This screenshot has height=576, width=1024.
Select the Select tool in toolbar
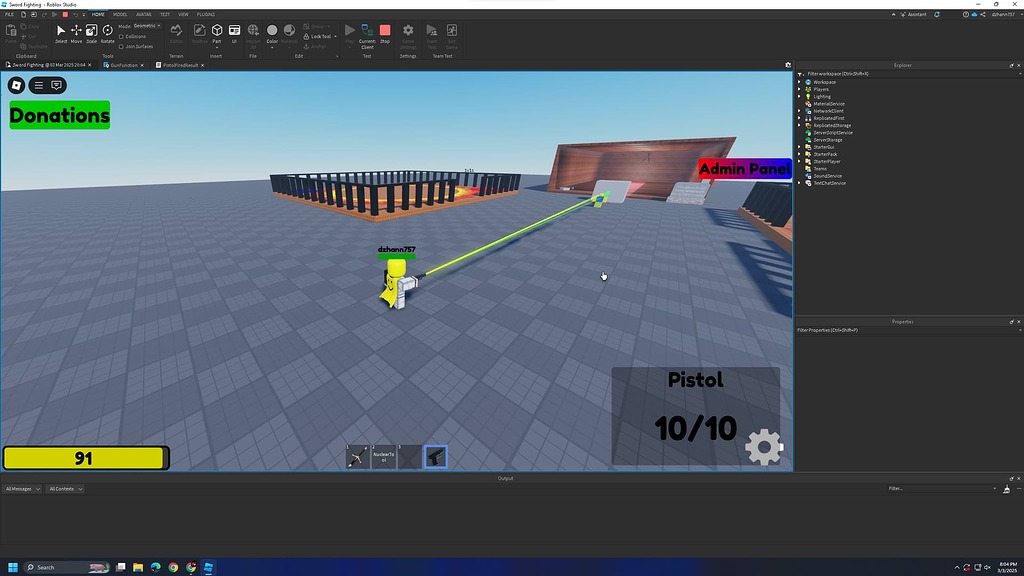coord(61,34)
